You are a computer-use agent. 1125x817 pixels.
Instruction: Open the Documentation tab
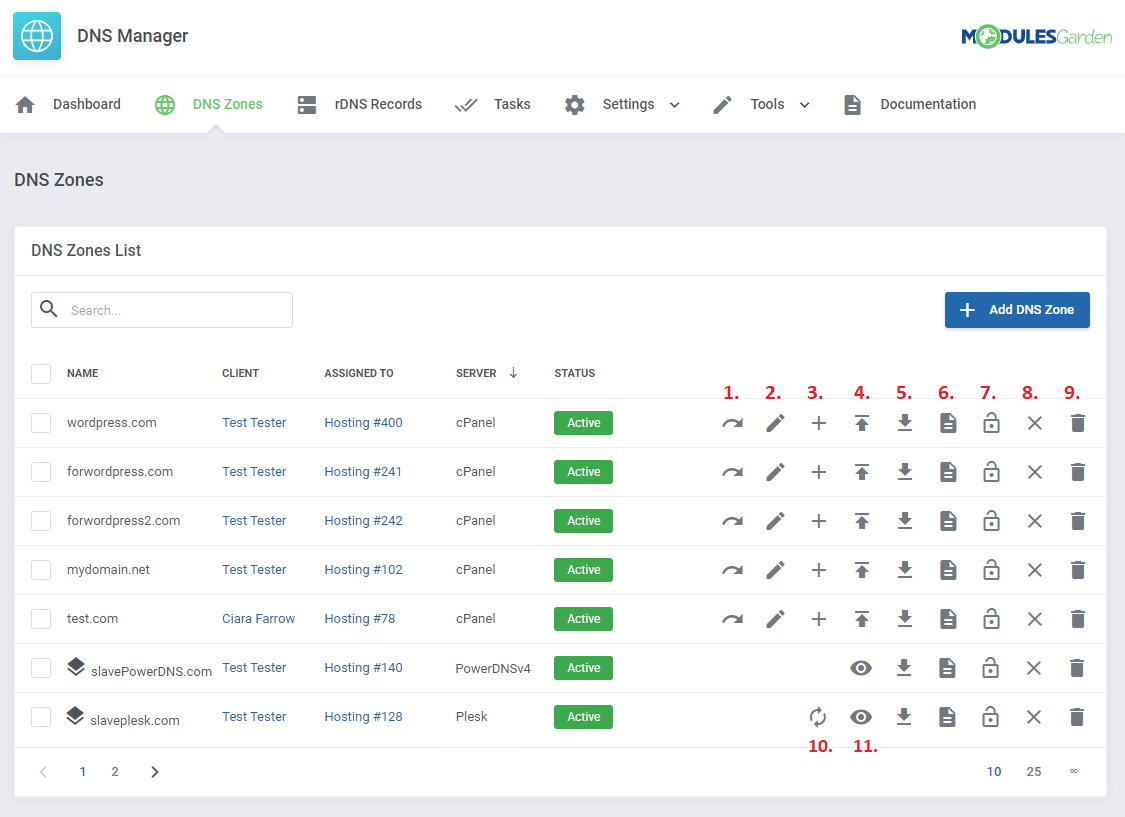tap(910, 105)
